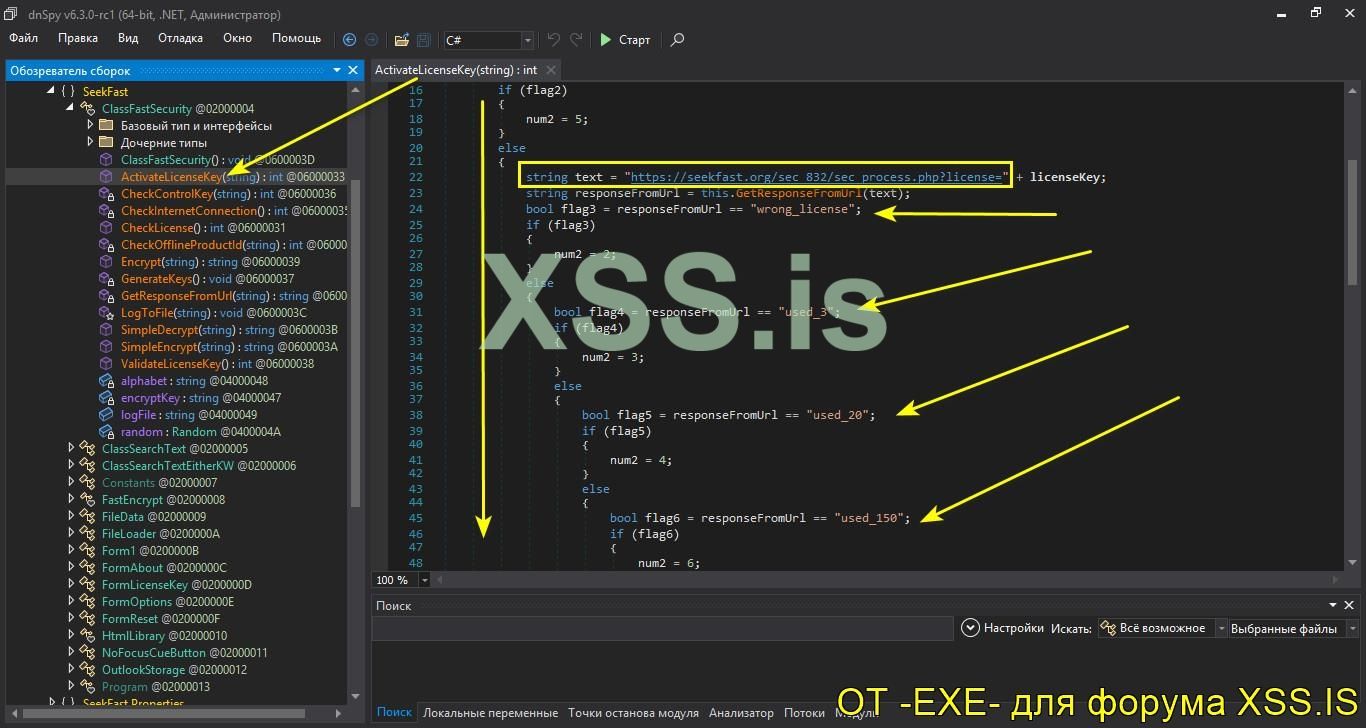Click the field icon beside encryptKey
1366x728 pixels.
106,398
